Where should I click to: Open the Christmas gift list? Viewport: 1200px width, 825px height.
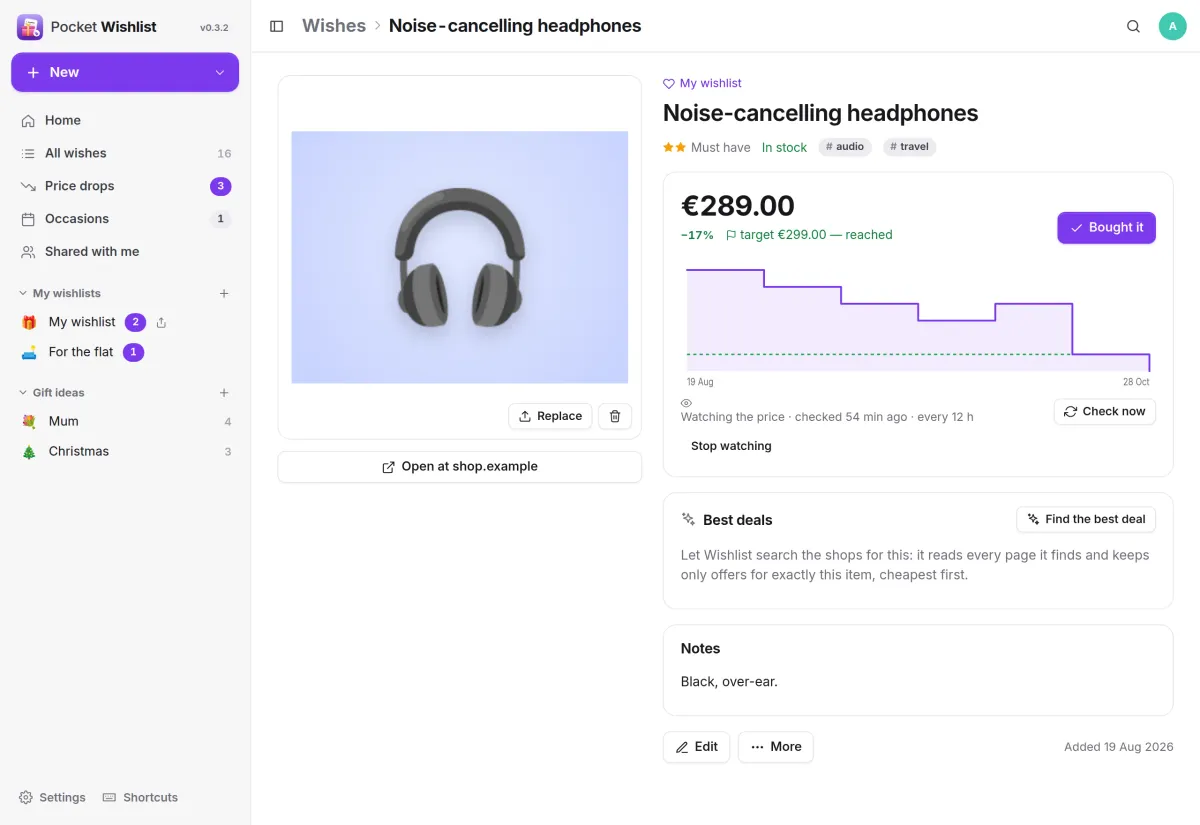click(x=125, y=452)
